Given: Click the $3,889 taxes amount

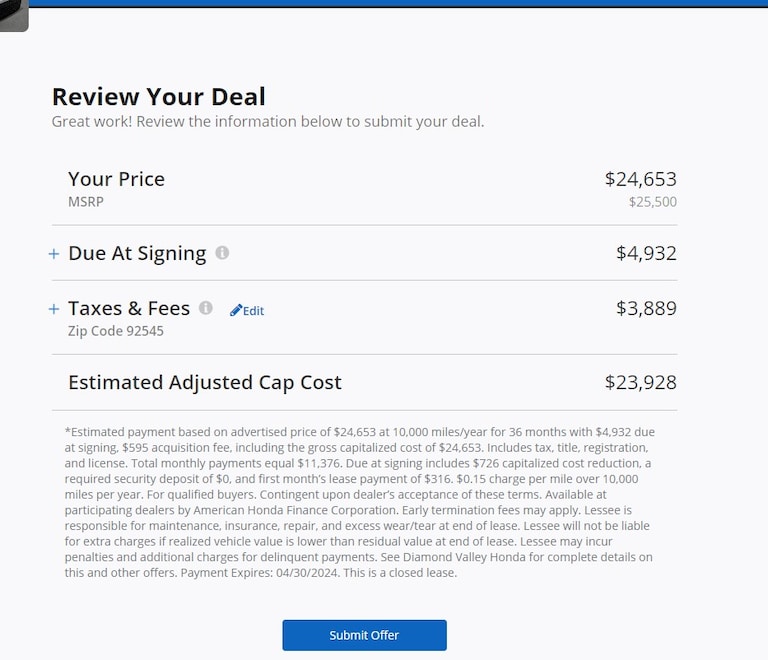Looking at the screenshot, I should 646,308.
